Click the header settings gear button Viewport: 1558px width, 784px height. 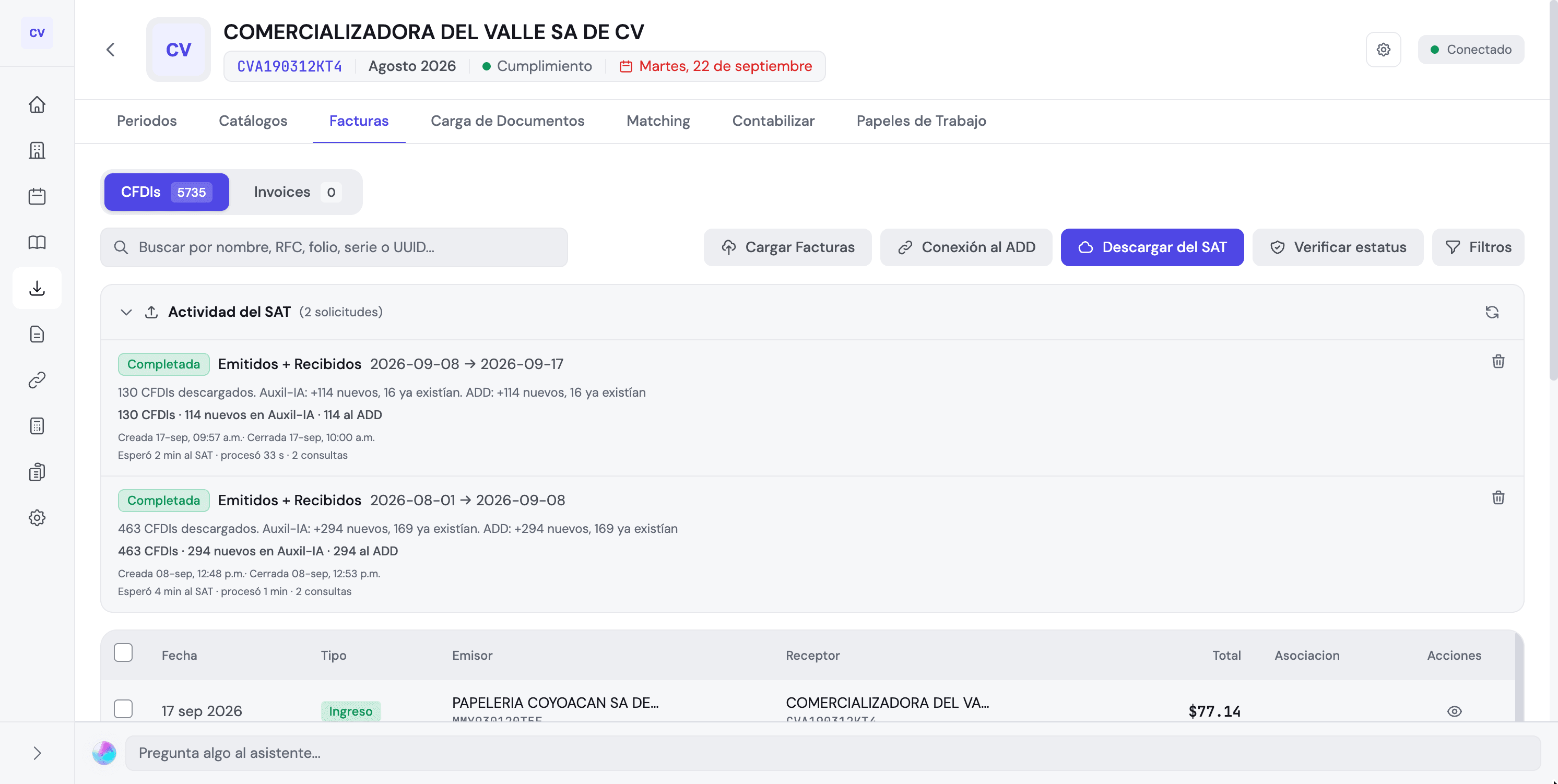pyautogui.click(x=1383, y=50)
